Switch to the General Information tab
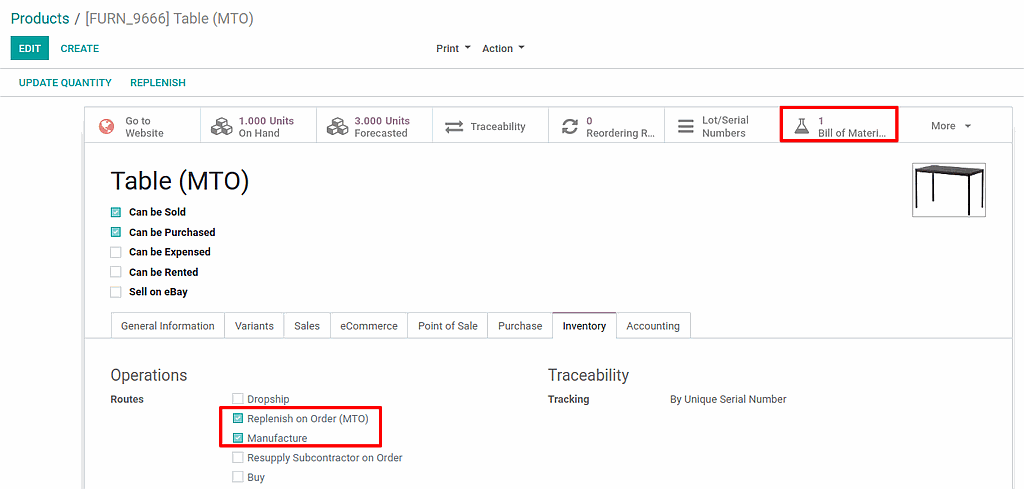 pyautogui.click(x=167, y=326)
